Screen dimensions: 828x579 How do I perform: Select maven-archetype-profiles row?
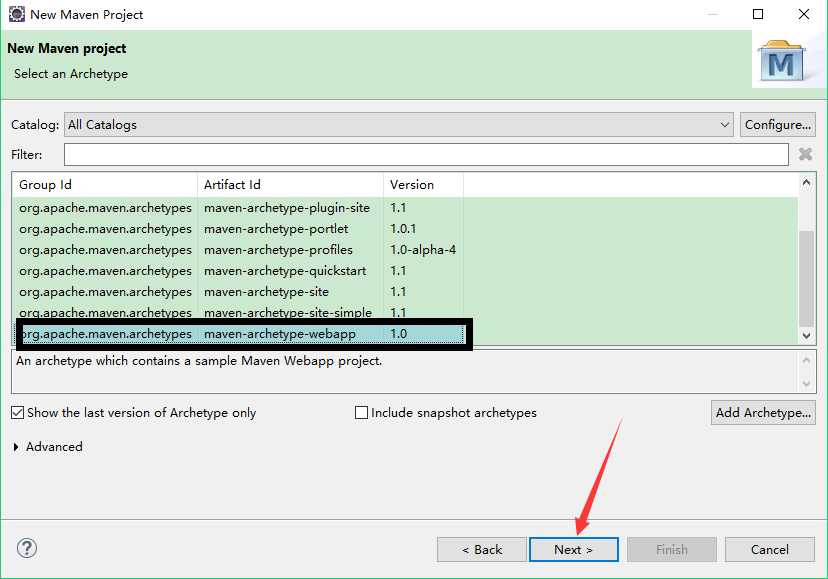(x=238, y=250)
